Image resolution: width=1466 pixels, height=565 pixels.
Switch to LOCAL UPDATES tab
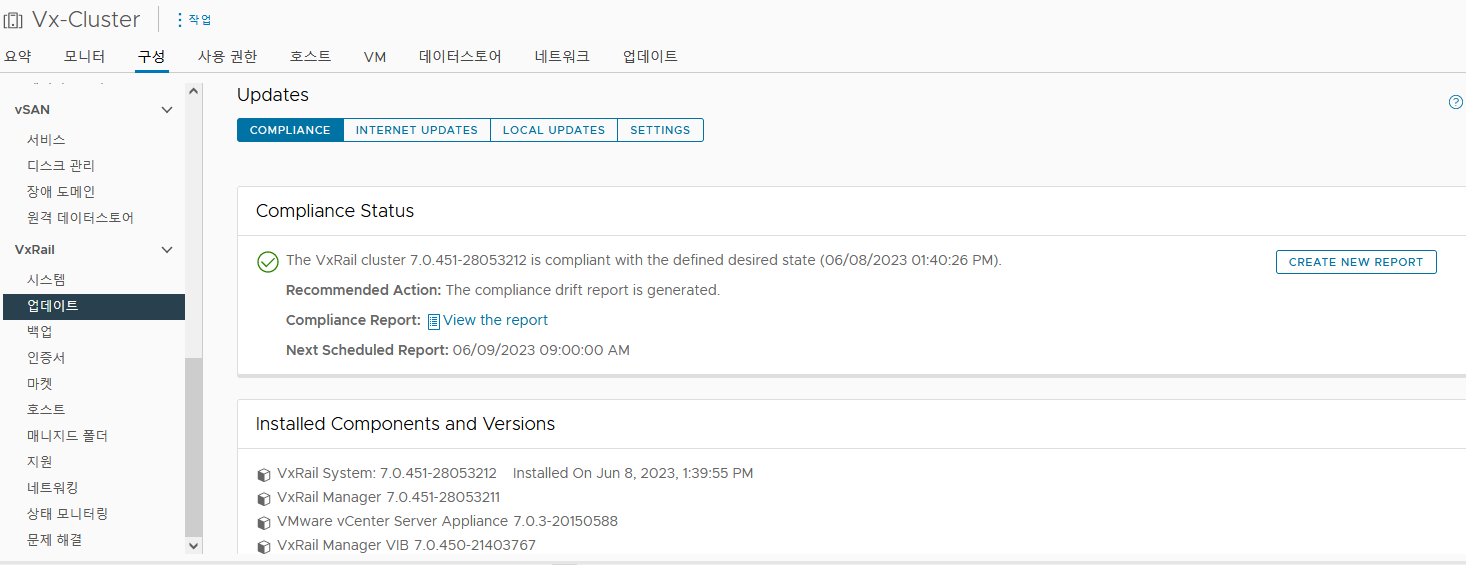click(554, 130)
